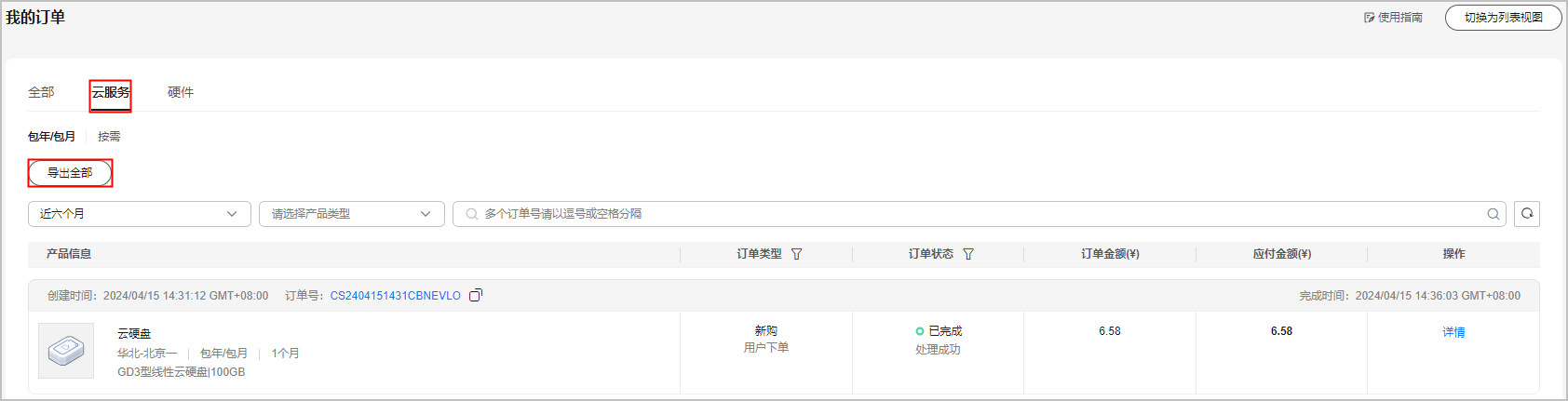The width and height of the screenshot is (1568, 401).
Task: Click the search magnifier icon in the order field
Action: [1494, 214]
